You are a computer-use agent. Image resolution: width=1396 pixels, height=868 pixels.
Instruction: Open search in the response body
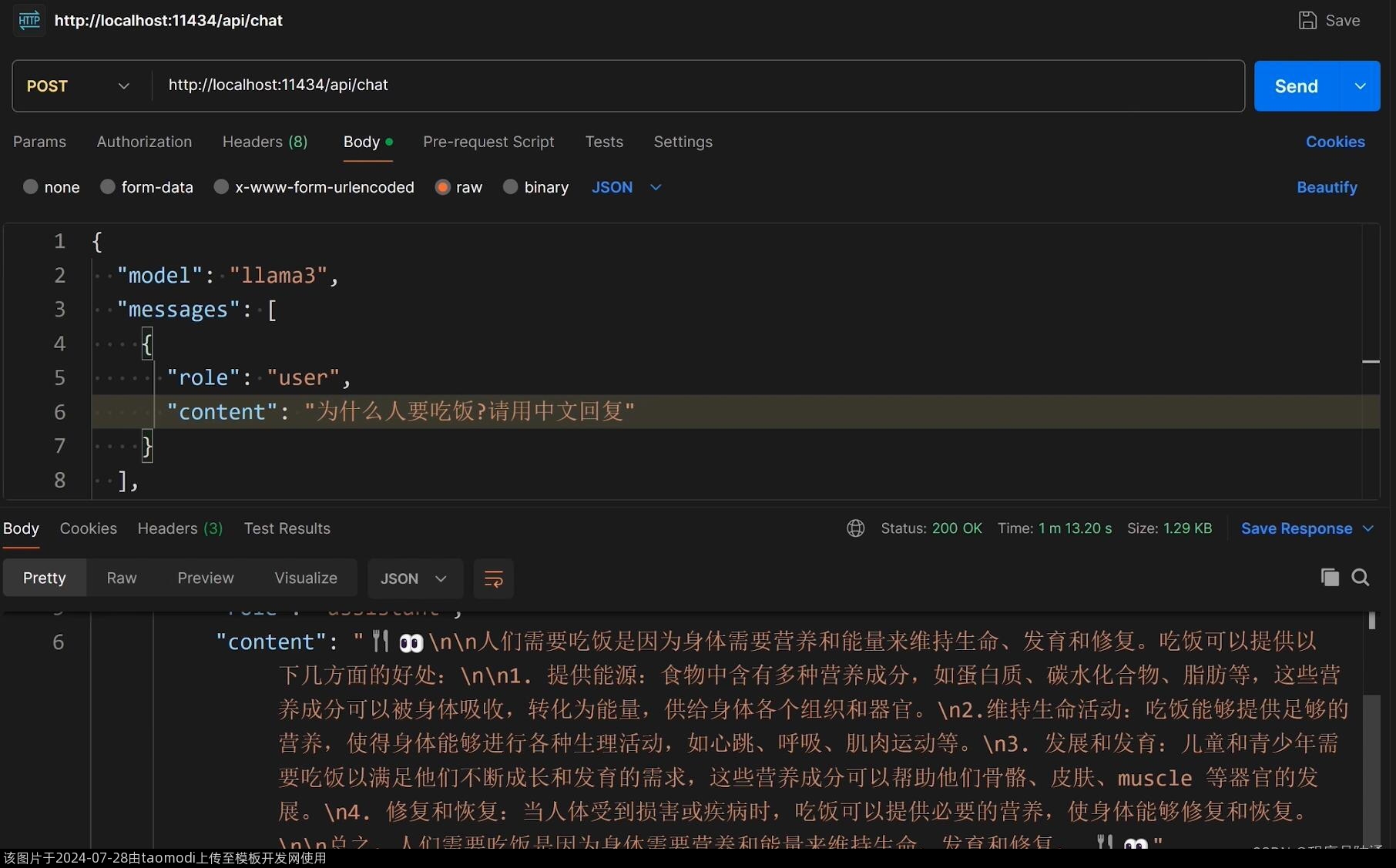click(1361, 578)
